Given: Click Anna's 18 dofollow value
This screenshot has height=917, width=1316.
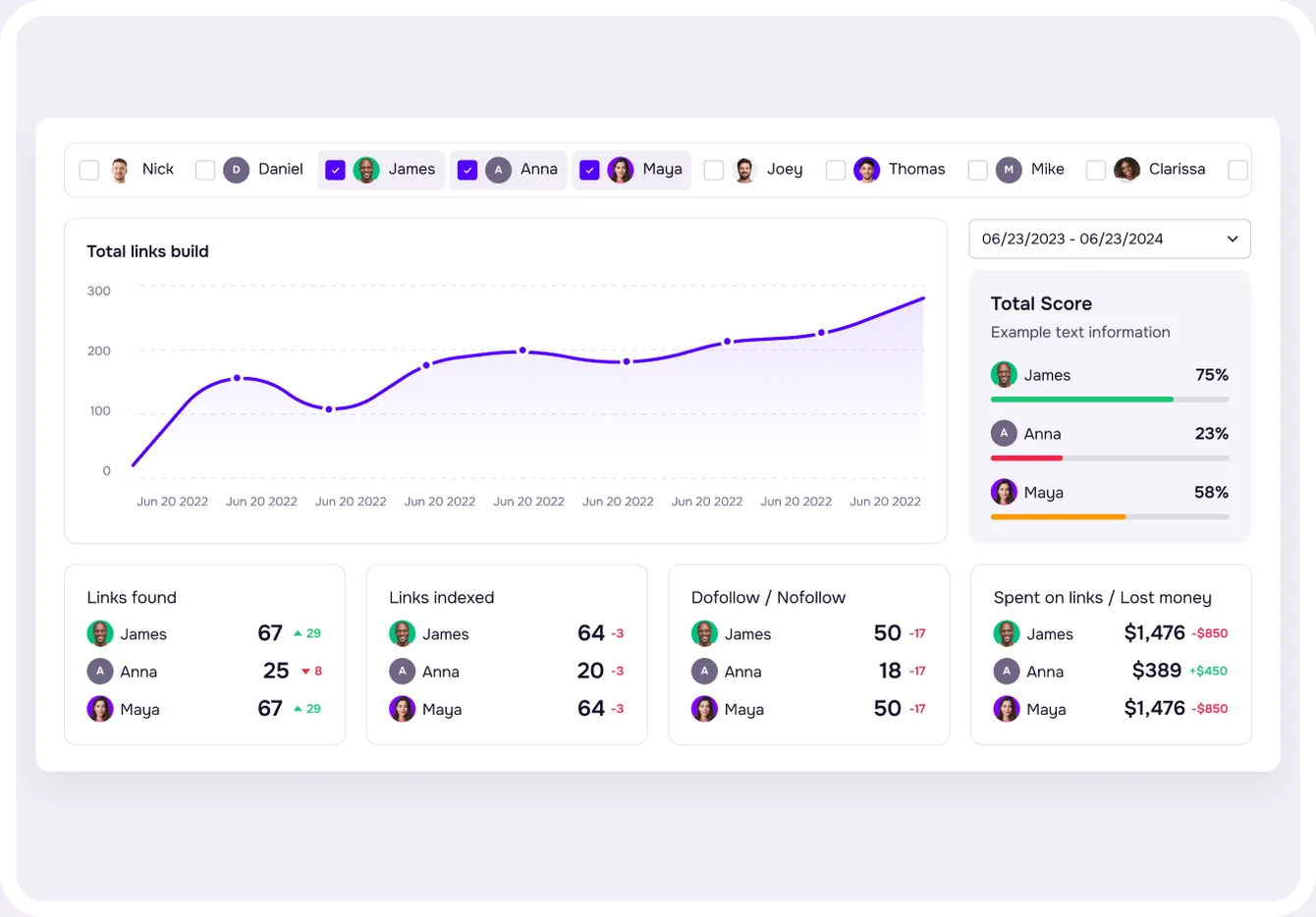Looking at the screenshot, I should [890, 671].
